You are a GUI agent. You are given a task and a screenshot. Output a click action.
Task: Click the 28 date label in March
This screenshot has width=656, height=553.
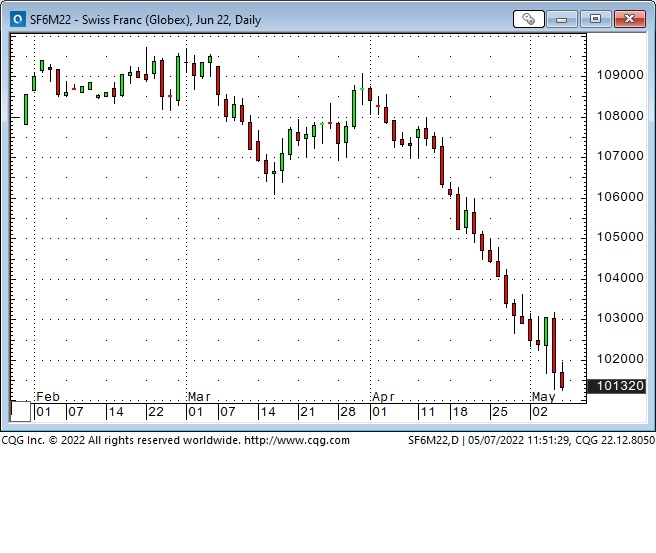[x=348, y=412]
